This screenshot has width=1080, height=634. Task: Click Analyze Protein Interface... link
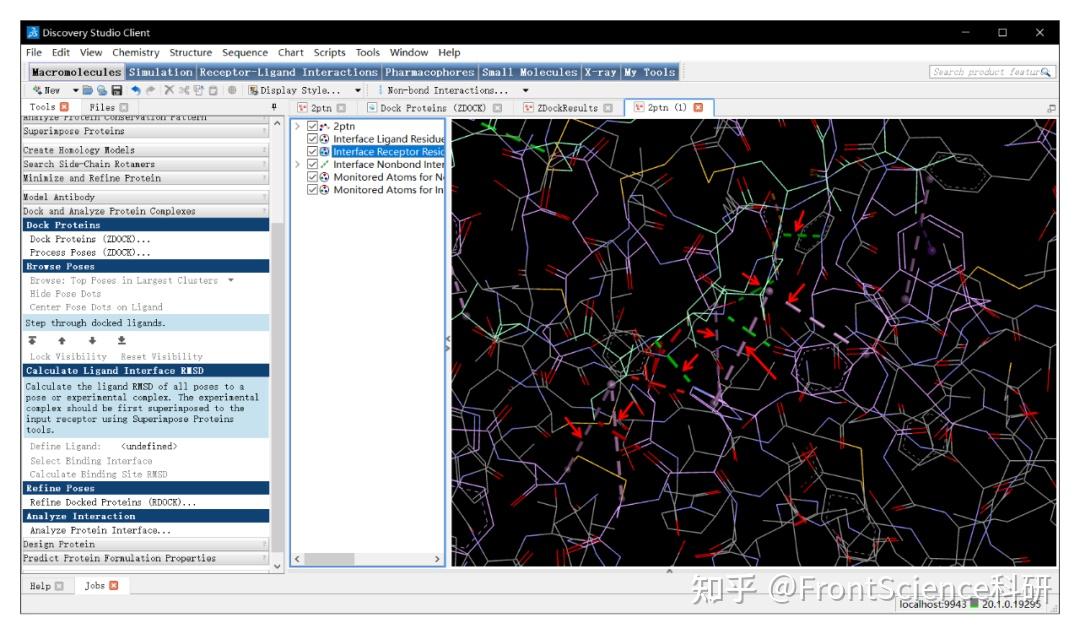[100, 531]
